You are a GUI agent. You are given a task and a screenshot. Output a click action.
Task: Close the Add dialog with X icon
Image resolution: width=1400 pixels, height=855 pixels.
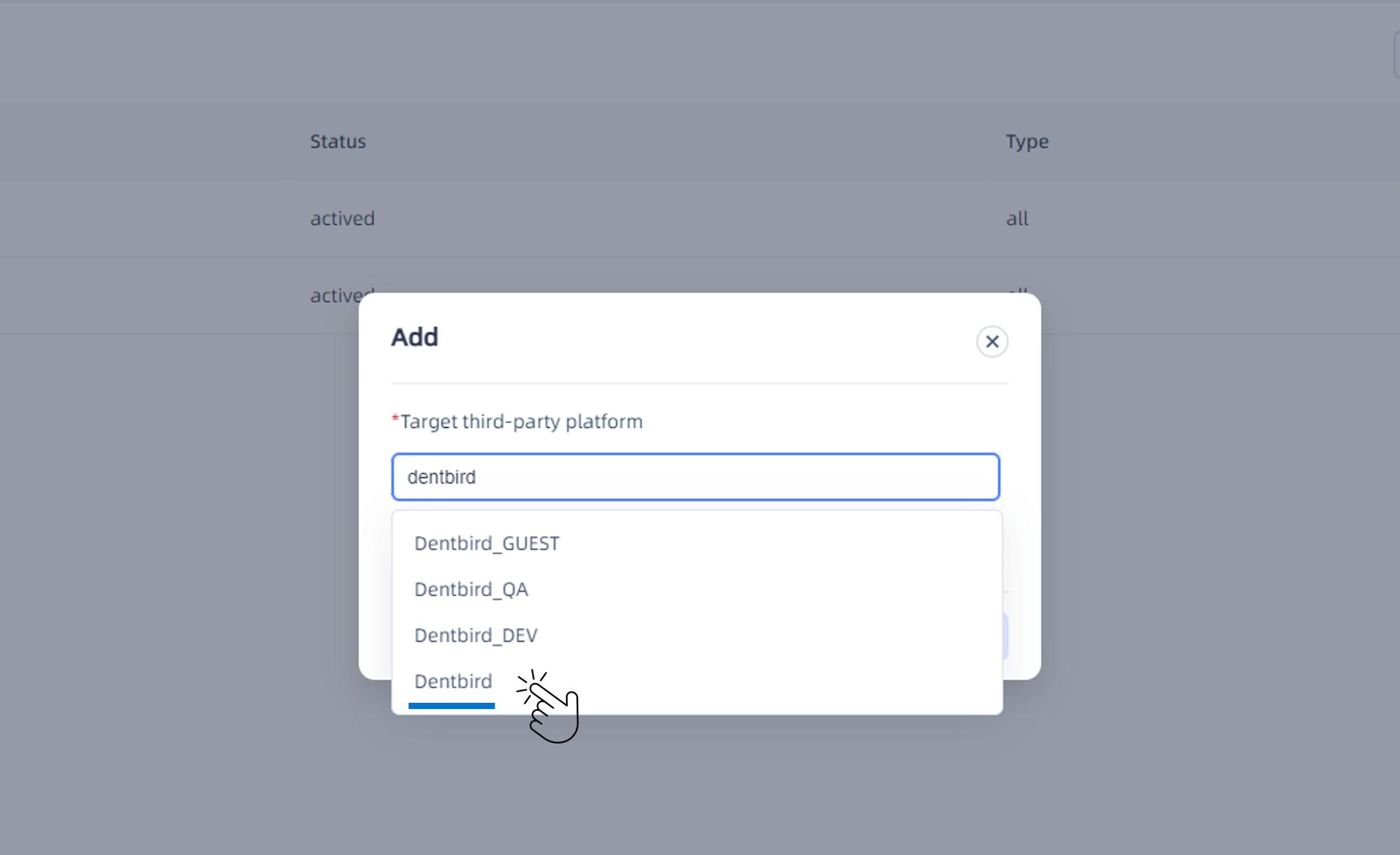point(991,341)
